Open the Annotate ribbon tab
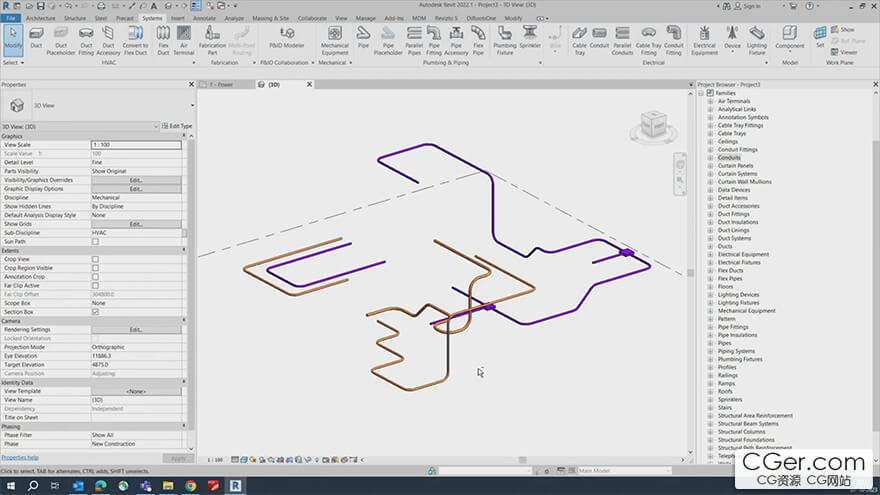Viewport: 880px width, 495px height. click(x=205, y=18)
